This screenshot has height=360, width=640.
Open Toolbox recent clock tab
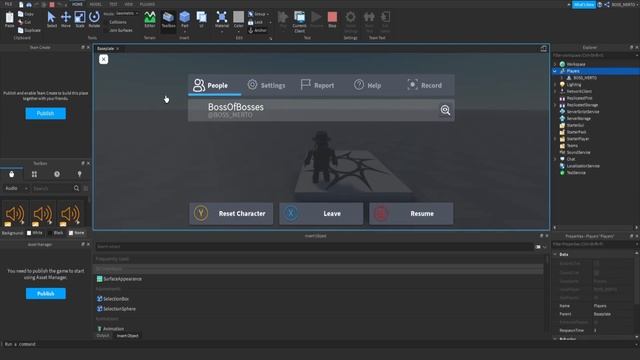tap(57, 174)
